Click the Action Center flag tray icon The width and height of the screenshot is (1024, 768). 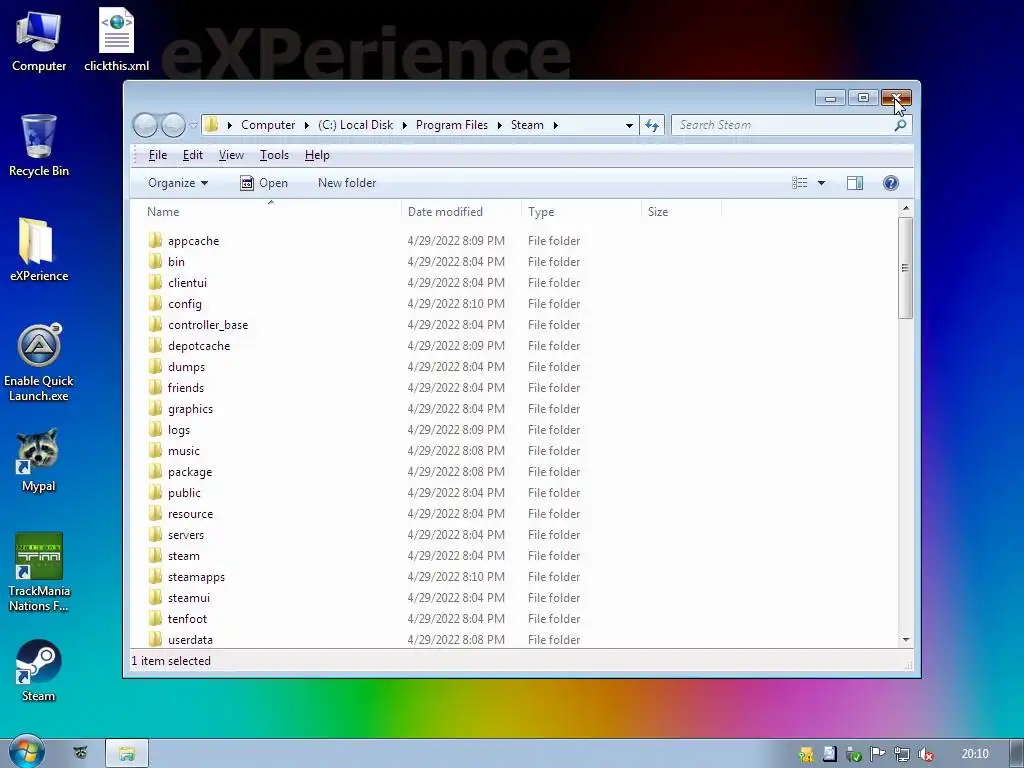pos(878,754)
